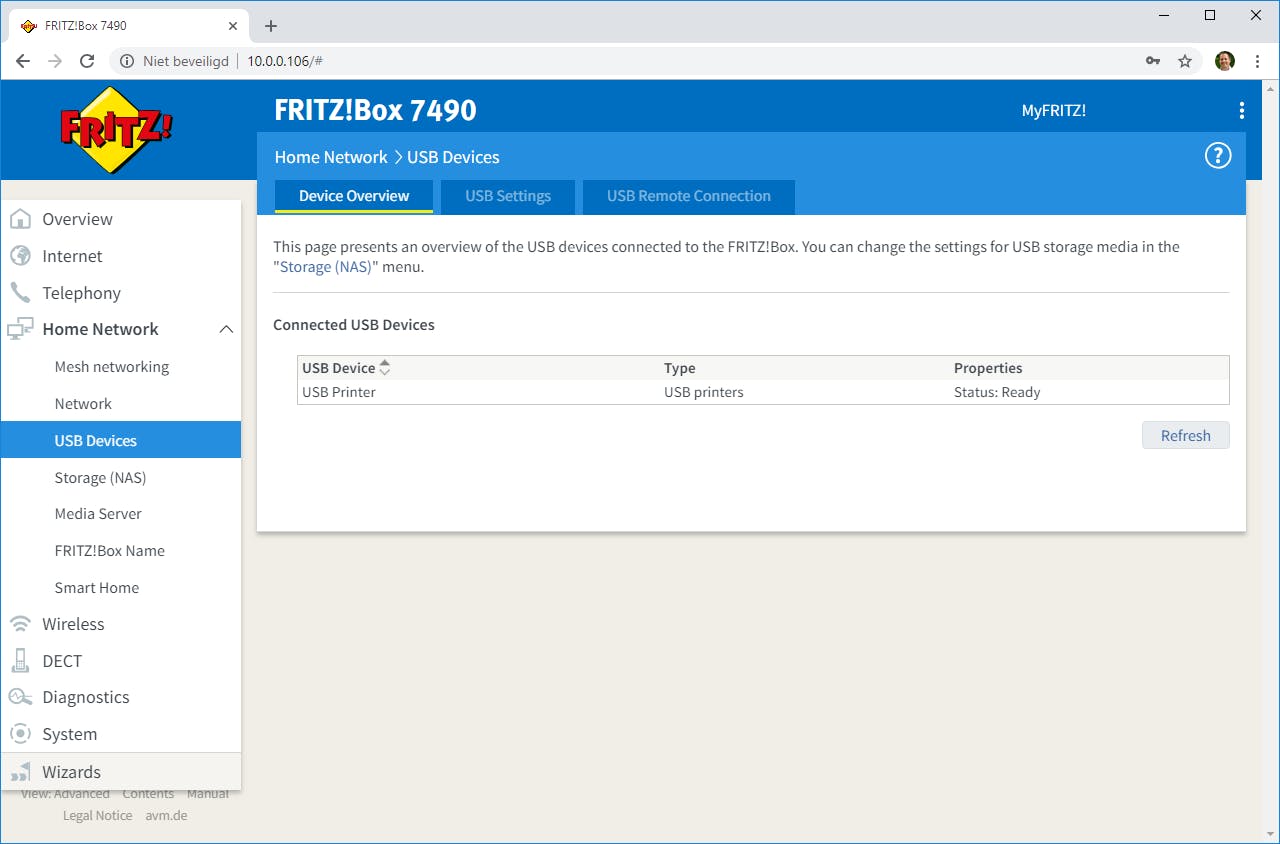Collapse the Home Network menu chevron
This screenshot has height=844, width=1280.
[226, 329]
